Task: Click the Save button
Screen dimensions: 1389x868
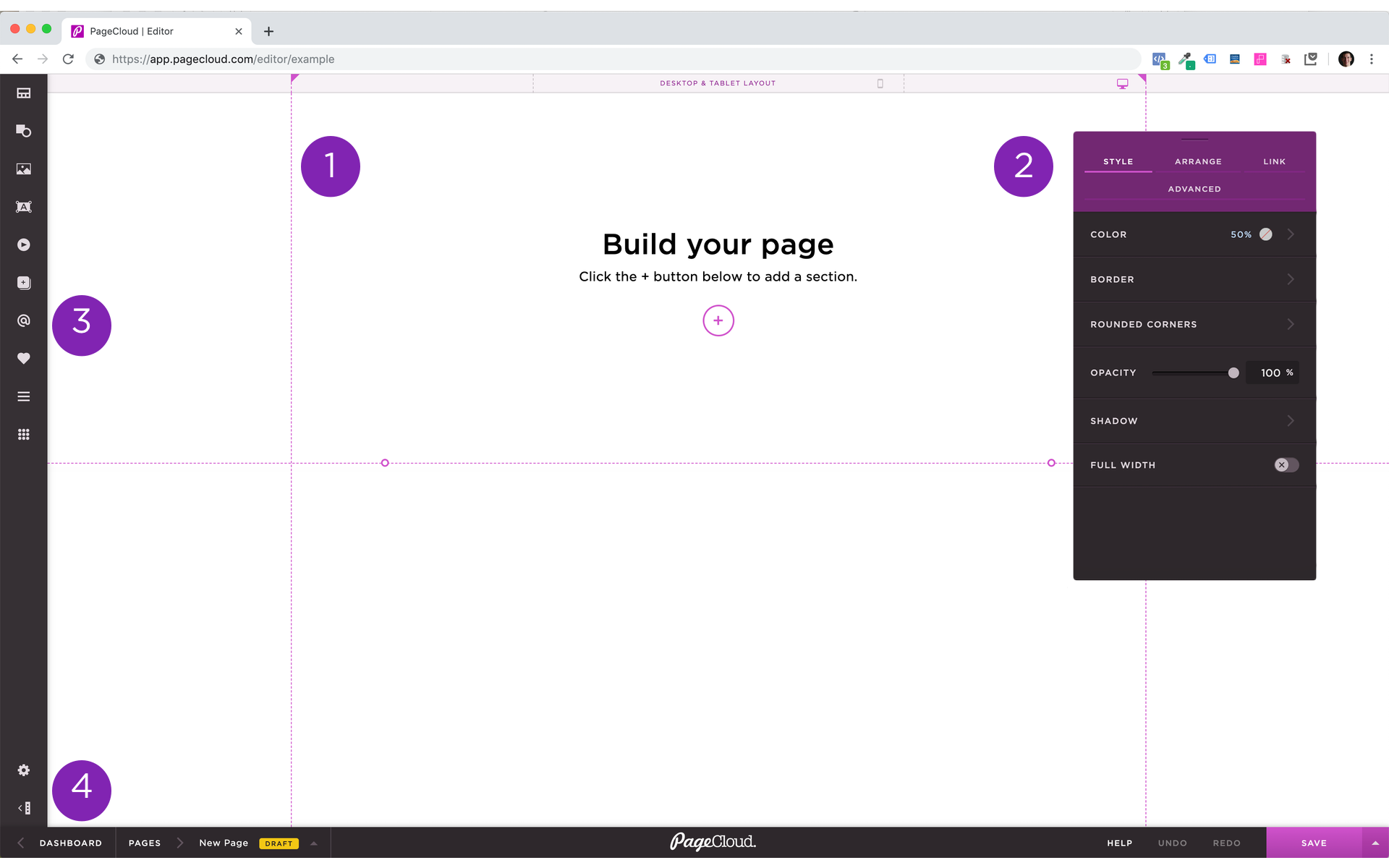Action: [1313, 843]
